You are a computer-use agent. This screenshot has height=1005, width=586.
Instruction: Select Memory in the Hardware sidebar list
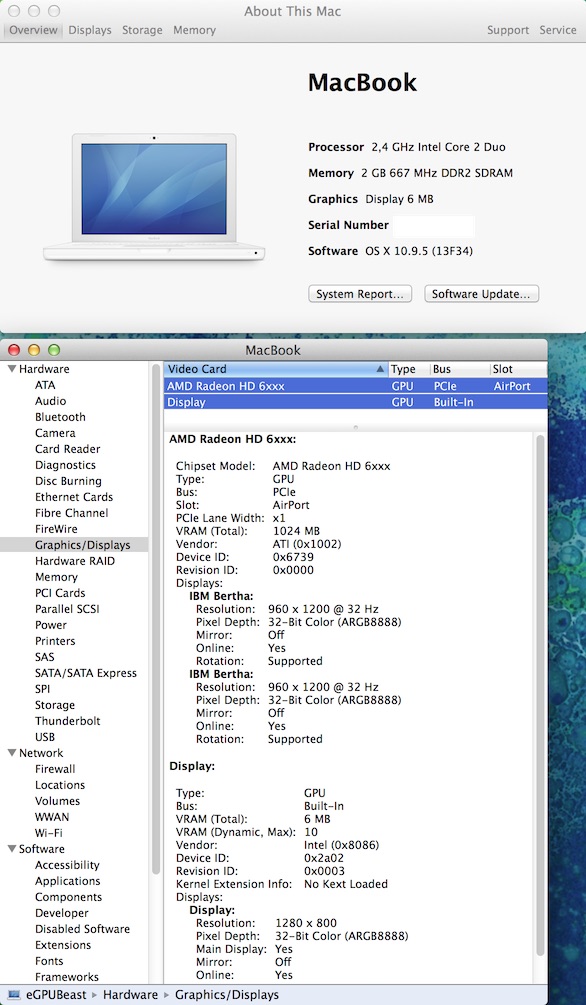tap(56, 577)
